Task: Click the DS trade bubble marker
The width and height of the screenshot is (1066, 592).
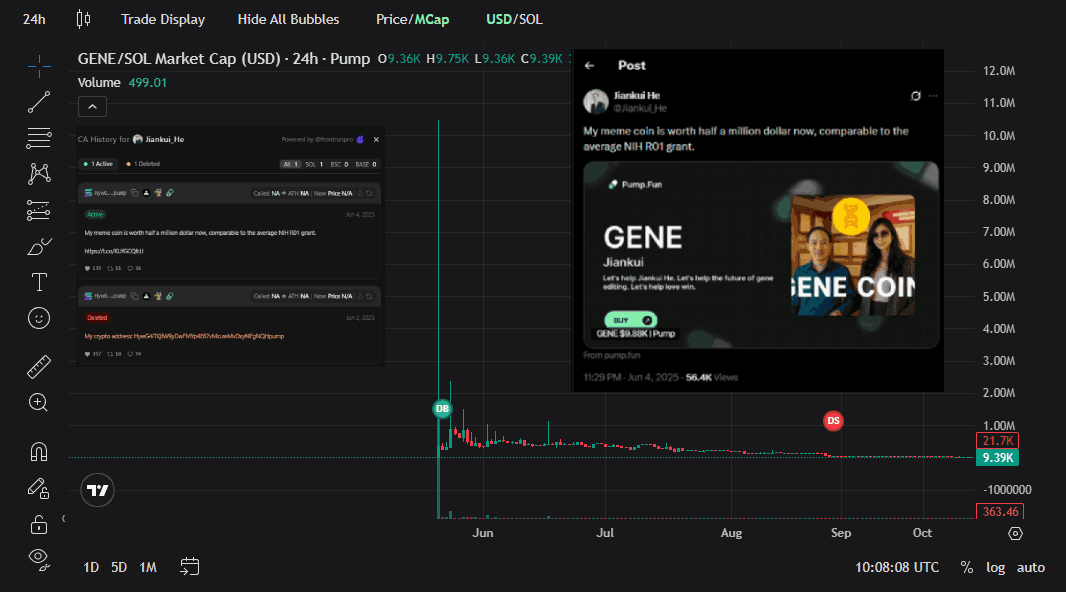Action: coord(833,421)
